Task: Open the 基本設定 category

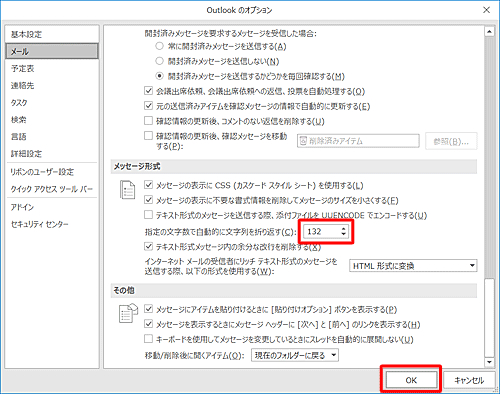Action: tap(52, 34)
